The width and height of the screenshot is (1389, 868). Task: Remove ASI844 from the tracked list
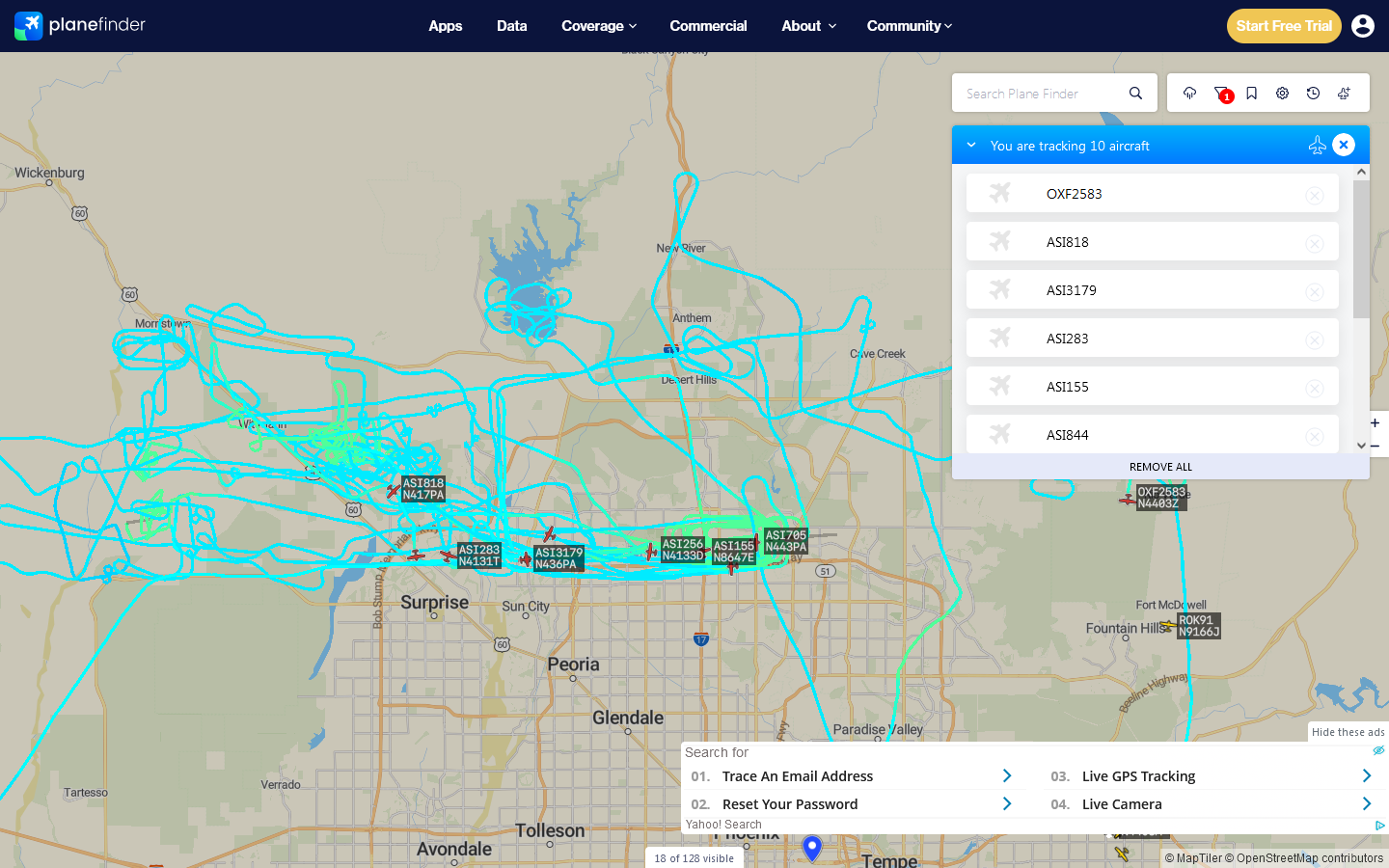(1315, 437)
